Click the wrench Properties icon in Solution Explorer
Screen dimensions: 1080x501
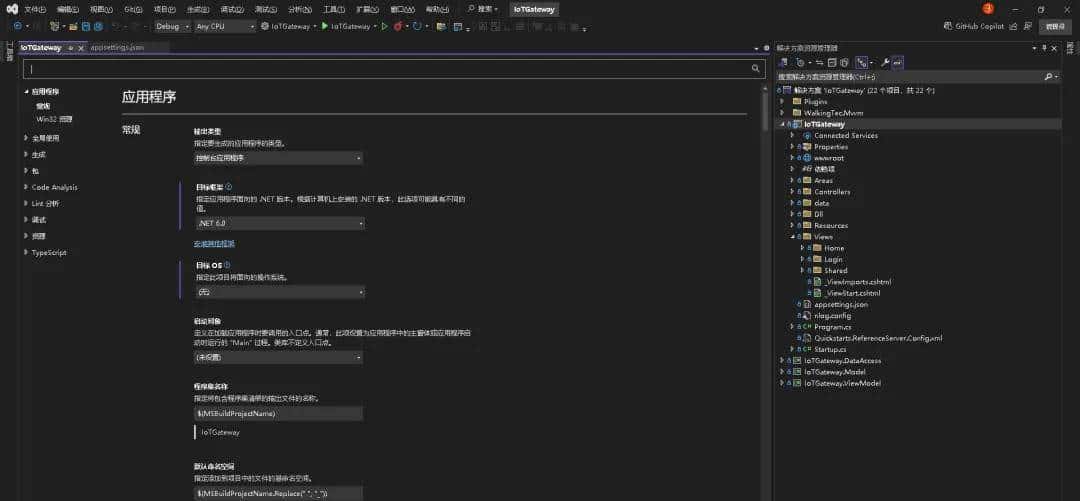coord(886,63)
